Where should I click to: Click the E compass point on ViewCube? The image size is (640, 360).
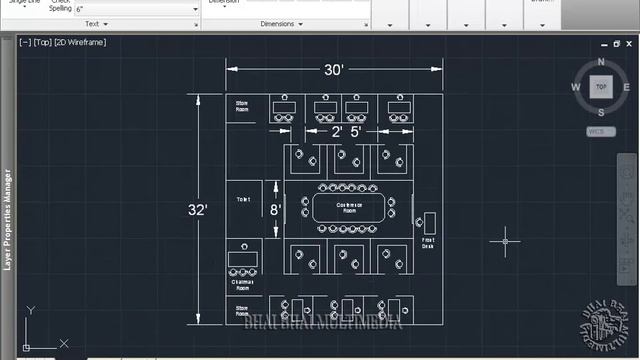point(627,87)
